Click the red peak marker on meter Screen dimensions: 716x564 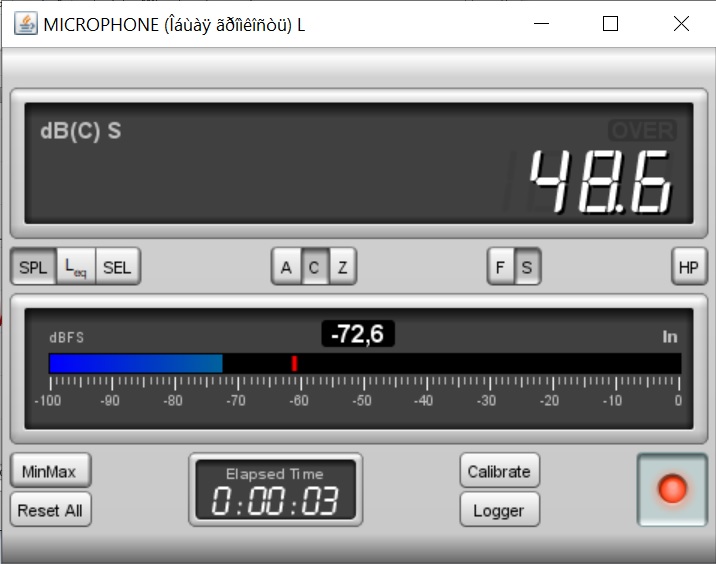294,363
